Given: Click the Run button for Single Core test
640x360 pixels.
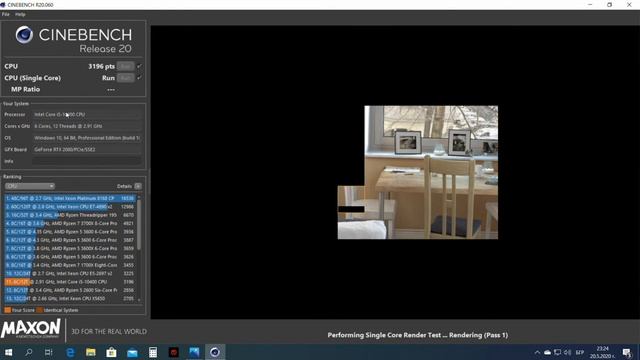Looking at the screenshot, I should (x=125, y=78).
